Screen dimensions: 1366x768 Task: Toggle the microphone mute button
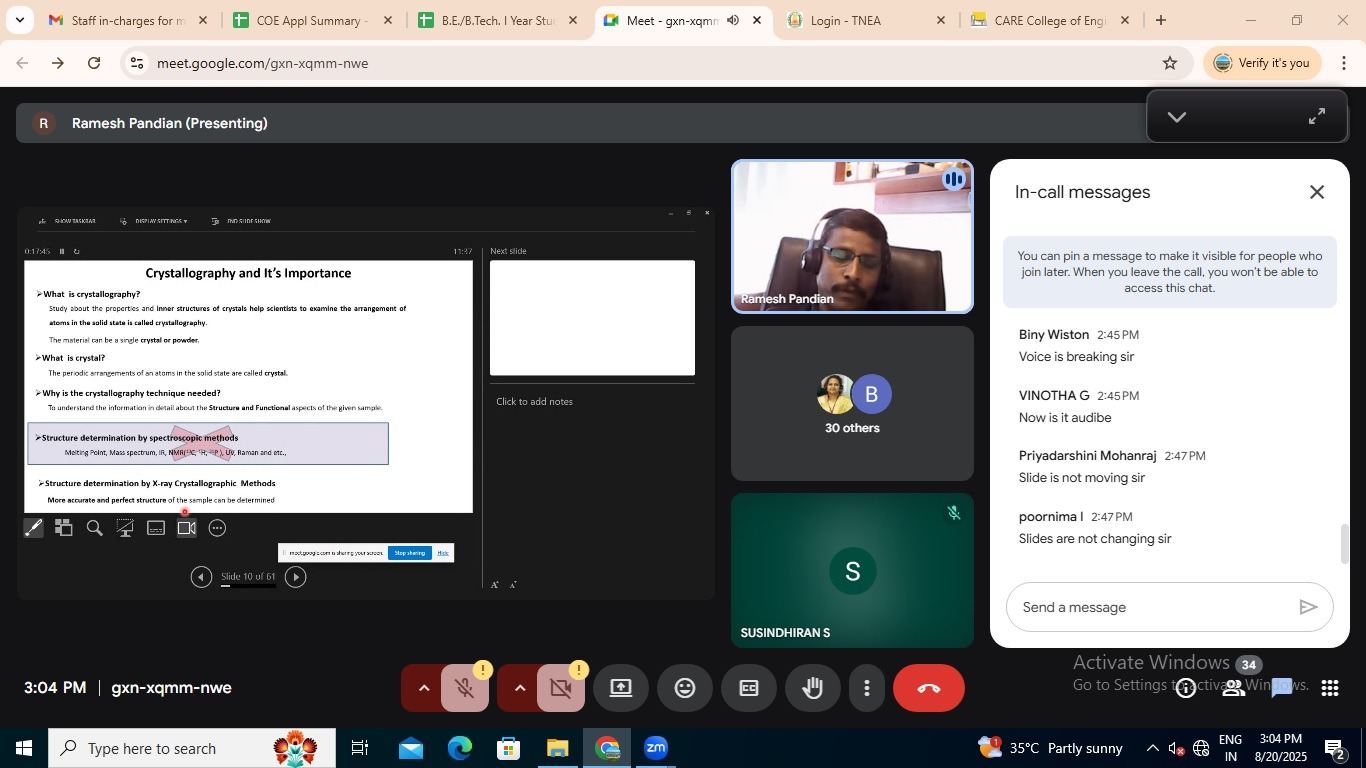tap(464, 688)
